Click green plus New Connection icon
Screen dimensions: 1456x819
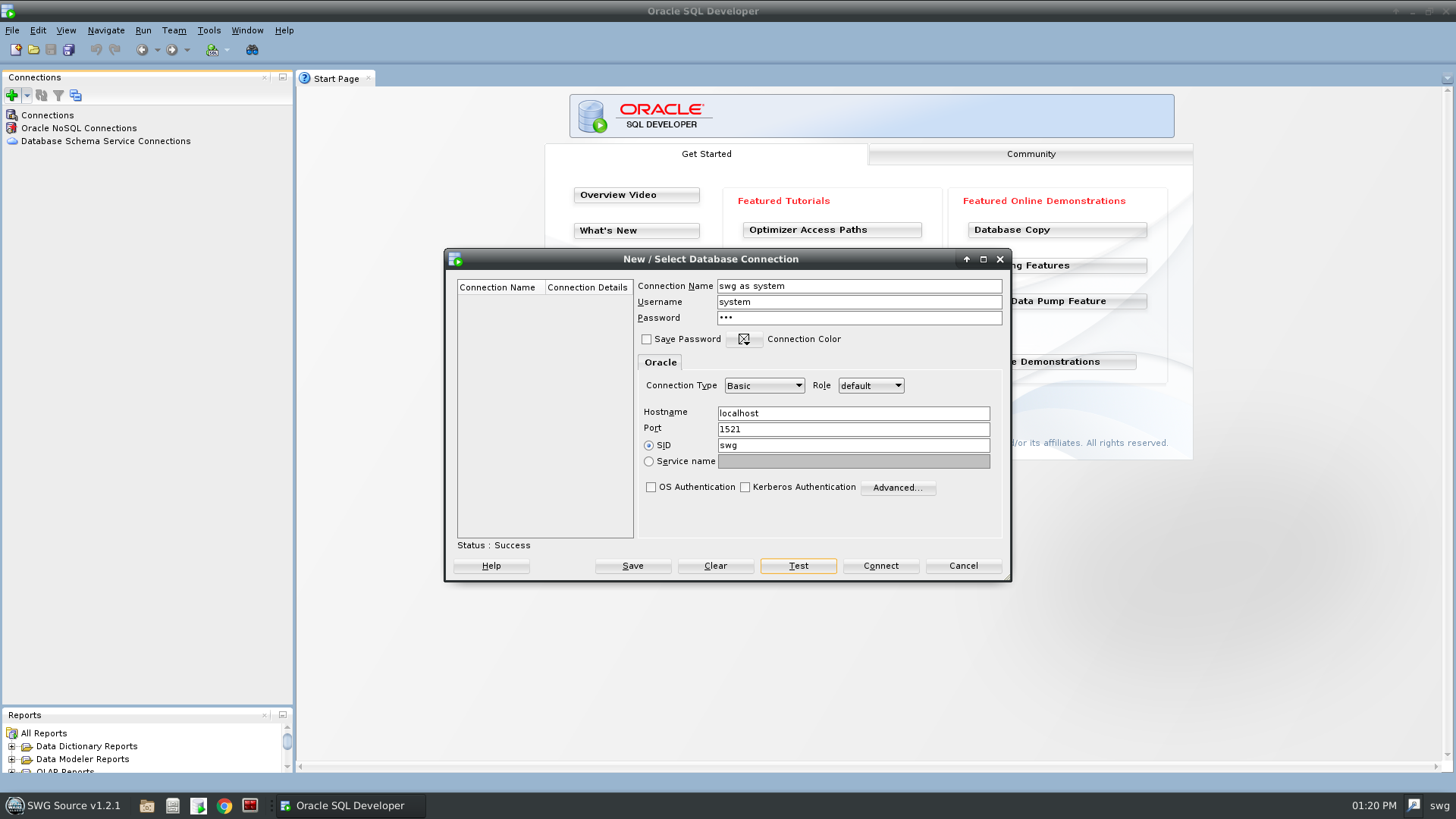click(12, 96)
